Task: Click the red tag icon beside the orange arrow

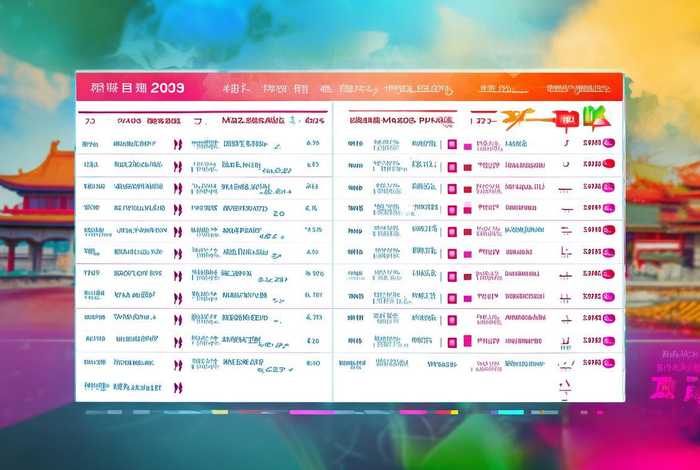Action: tap(567, 120)
